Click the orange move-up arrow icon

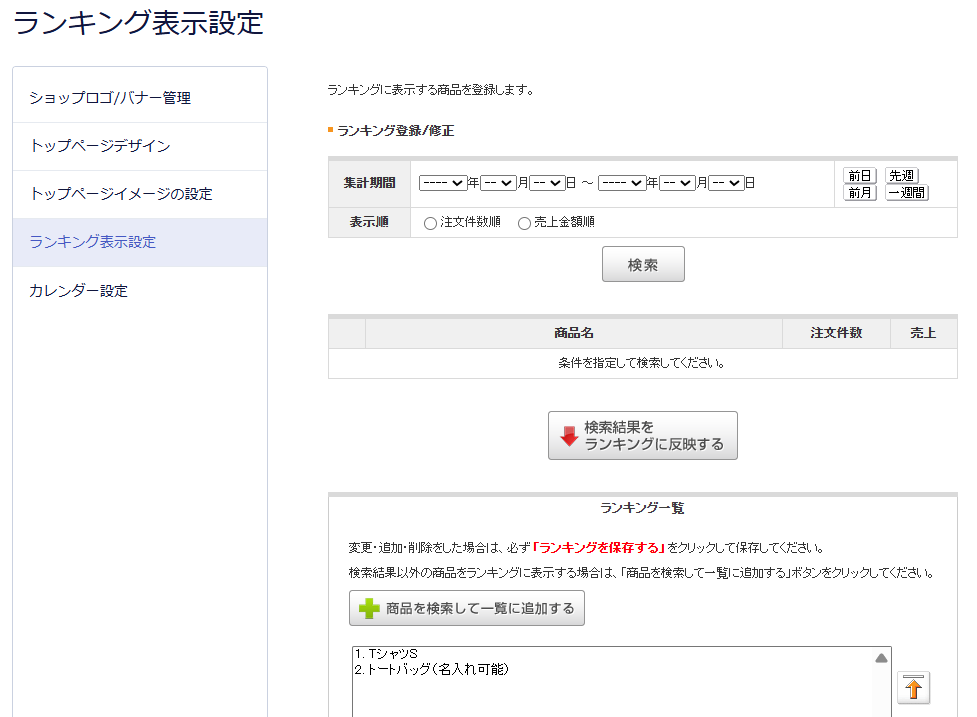pyautogui.click(x=913, y=688)
